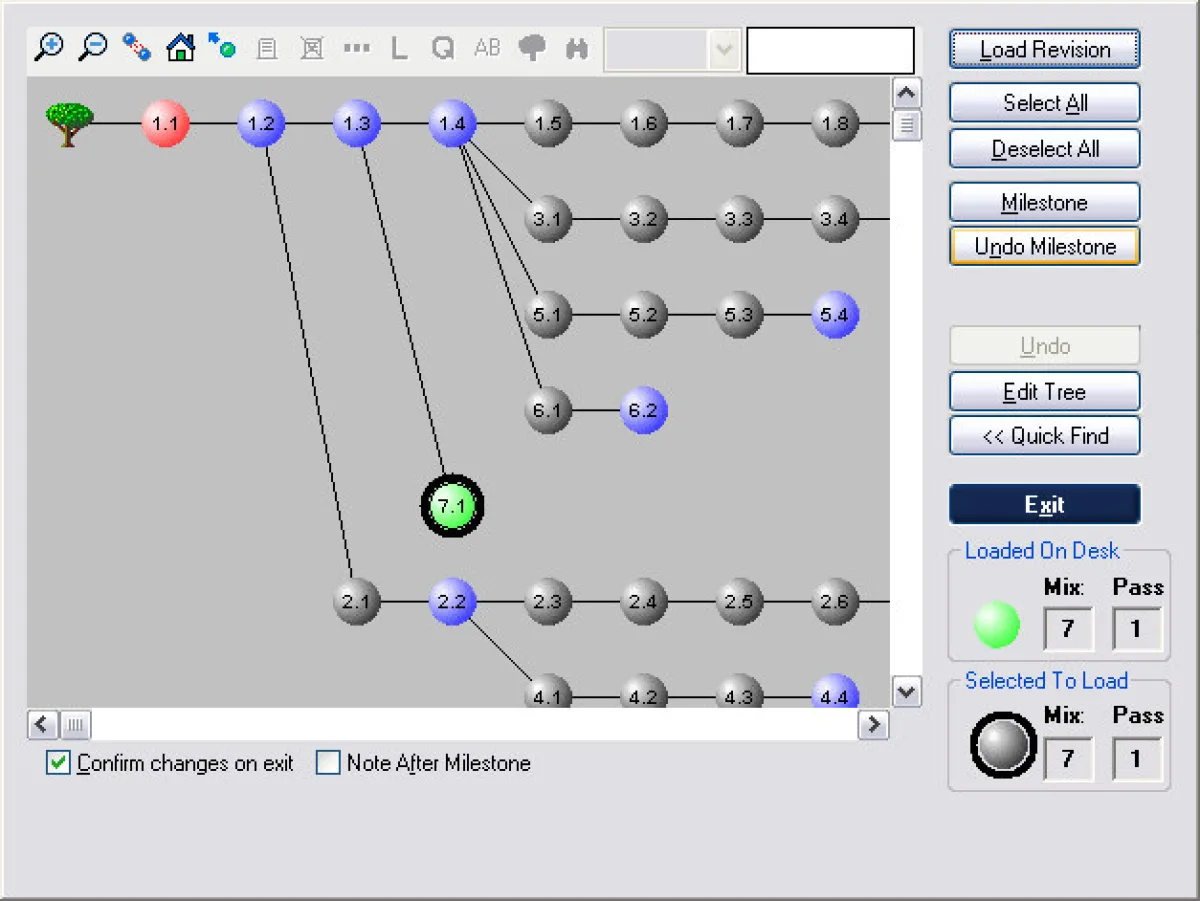Click the horizontal scrollbar left arrow

[44, 725]
